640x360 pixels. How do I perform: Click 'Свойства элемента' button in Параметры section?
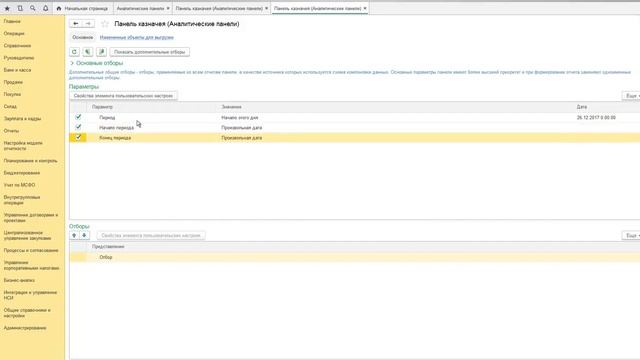[x=123, y=96]
